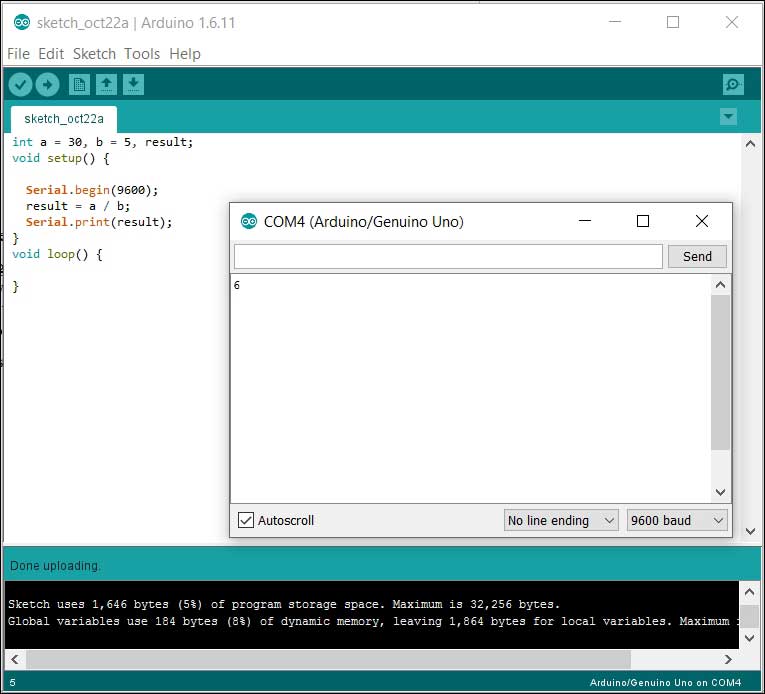Screen dimensions: 765x694
Task: Open the Tools menu
Action: 142,54
